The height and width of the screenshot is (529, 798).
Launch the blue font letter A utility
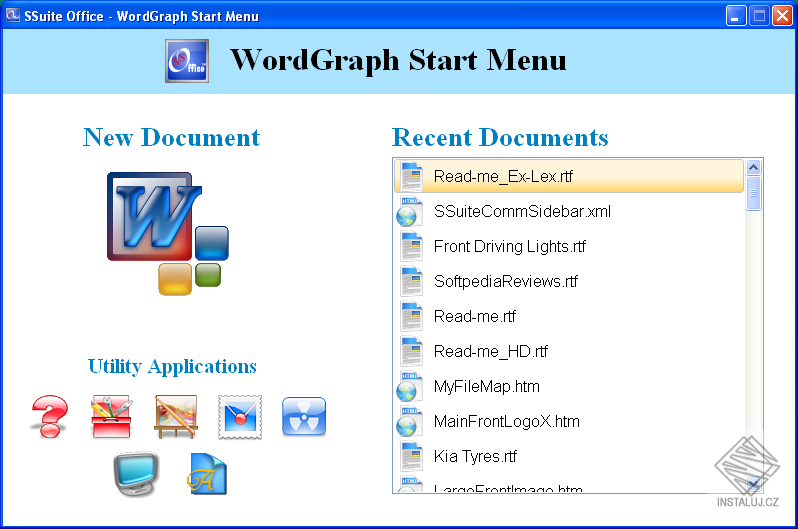(x=207, y=474)
